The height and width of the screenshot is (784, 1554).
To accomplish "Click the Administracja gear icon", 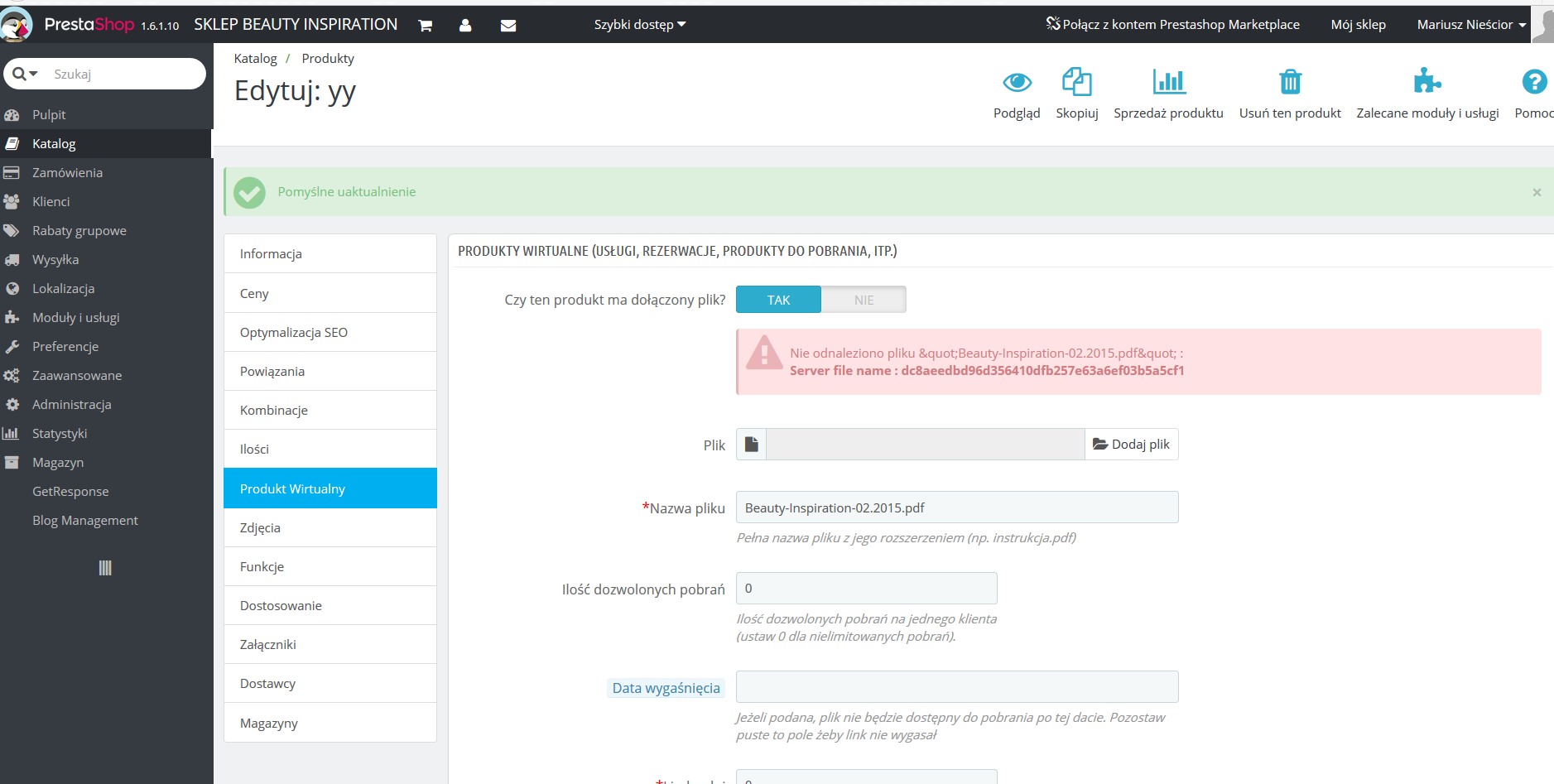I will coord(12,405).
